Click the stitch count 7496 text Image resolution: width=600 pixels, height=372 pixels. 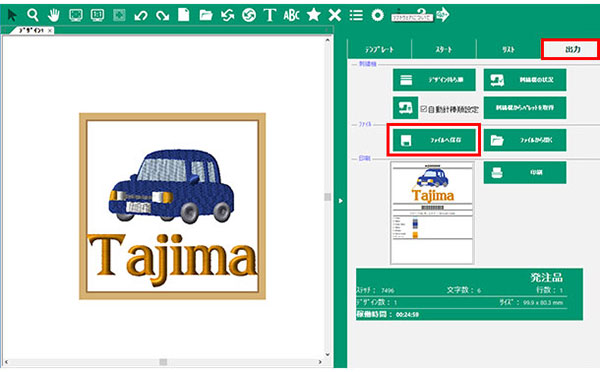pyautogui.click(x=376, y=290)
